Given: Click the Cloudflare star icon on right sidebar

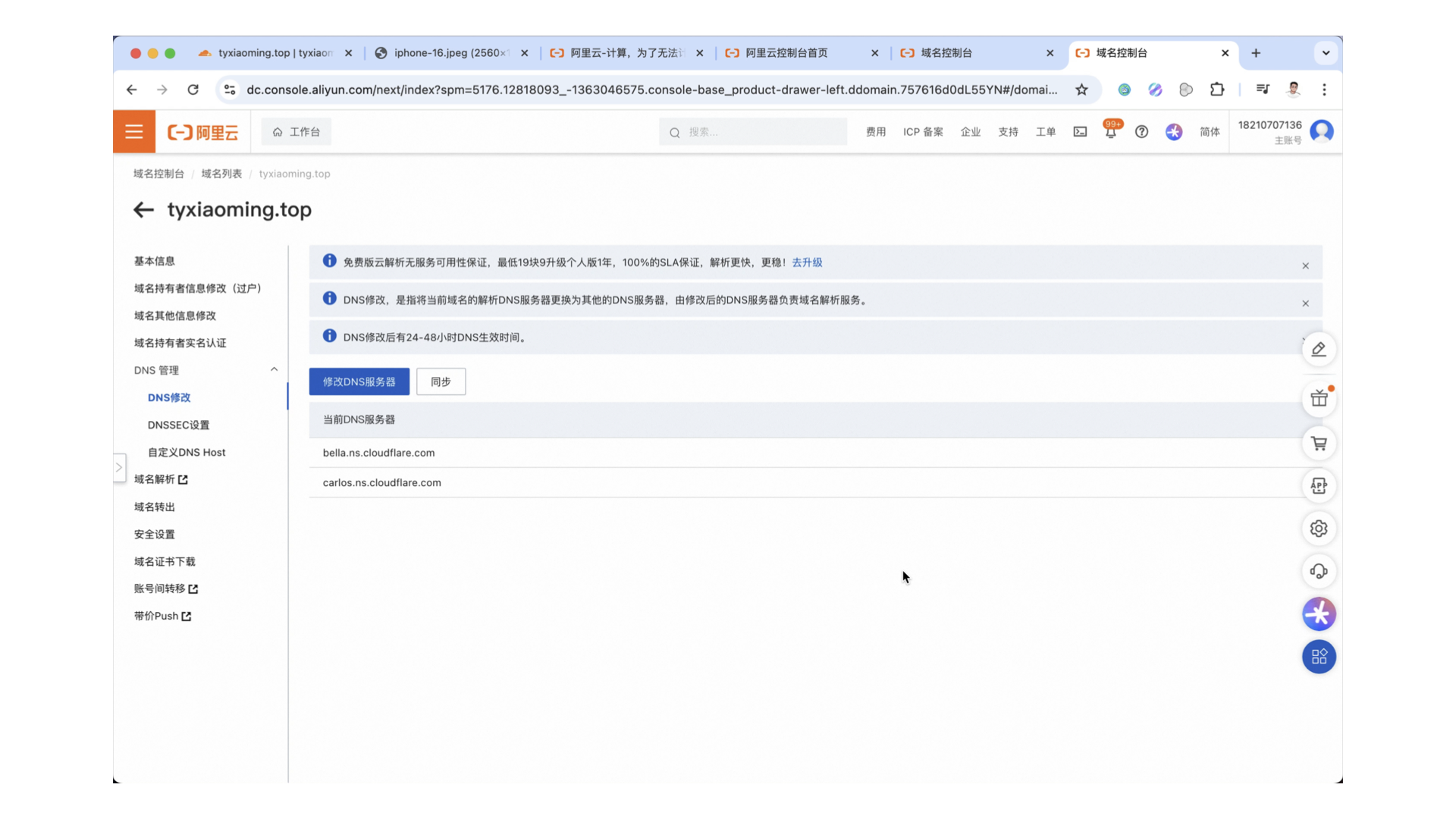Looking at the screenshot, I should pos(1319,613).
